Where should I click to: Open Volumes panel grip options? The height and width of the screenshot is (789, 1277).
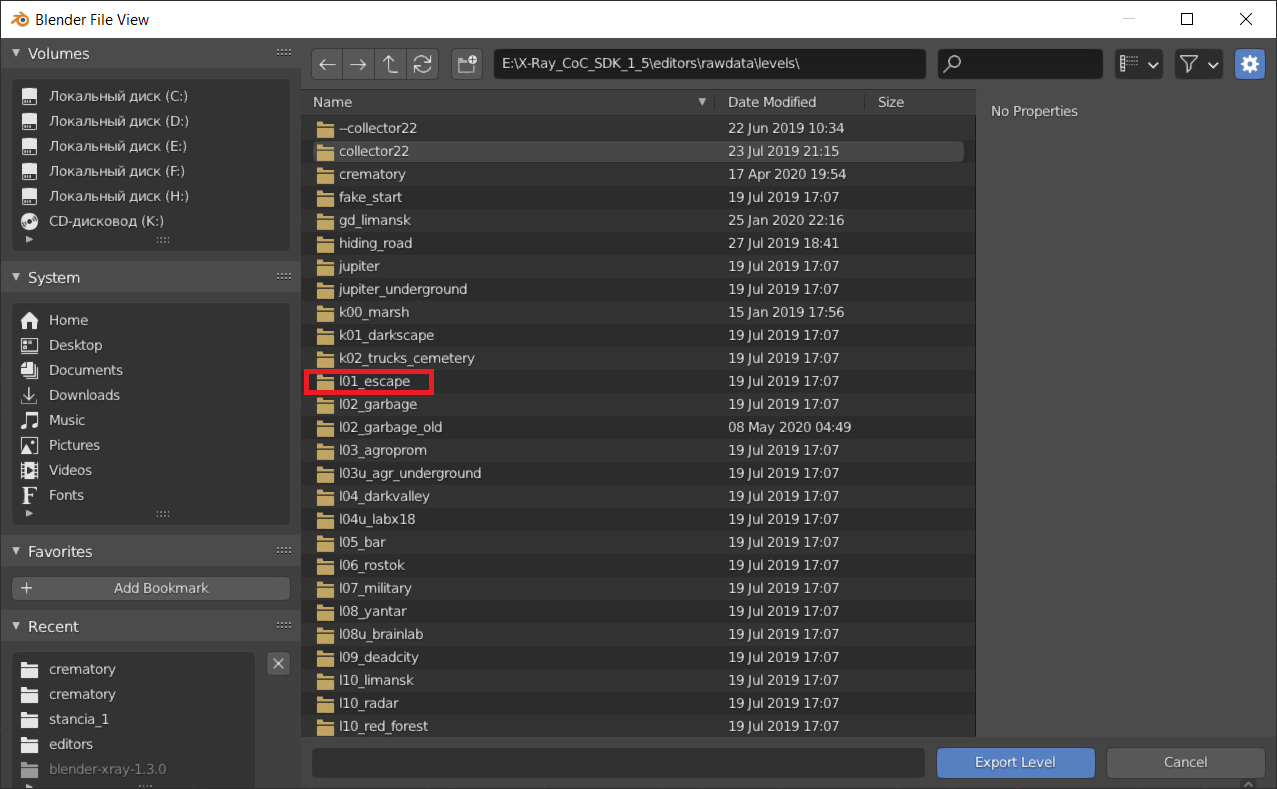pyautogui.click(x=284, y=53)
